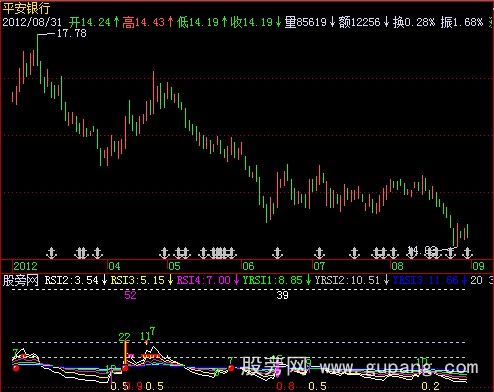Image resolution: width=494 pixels, height=392 pixels.
Task: Click the opening price 开14.24
Action: 90,22
